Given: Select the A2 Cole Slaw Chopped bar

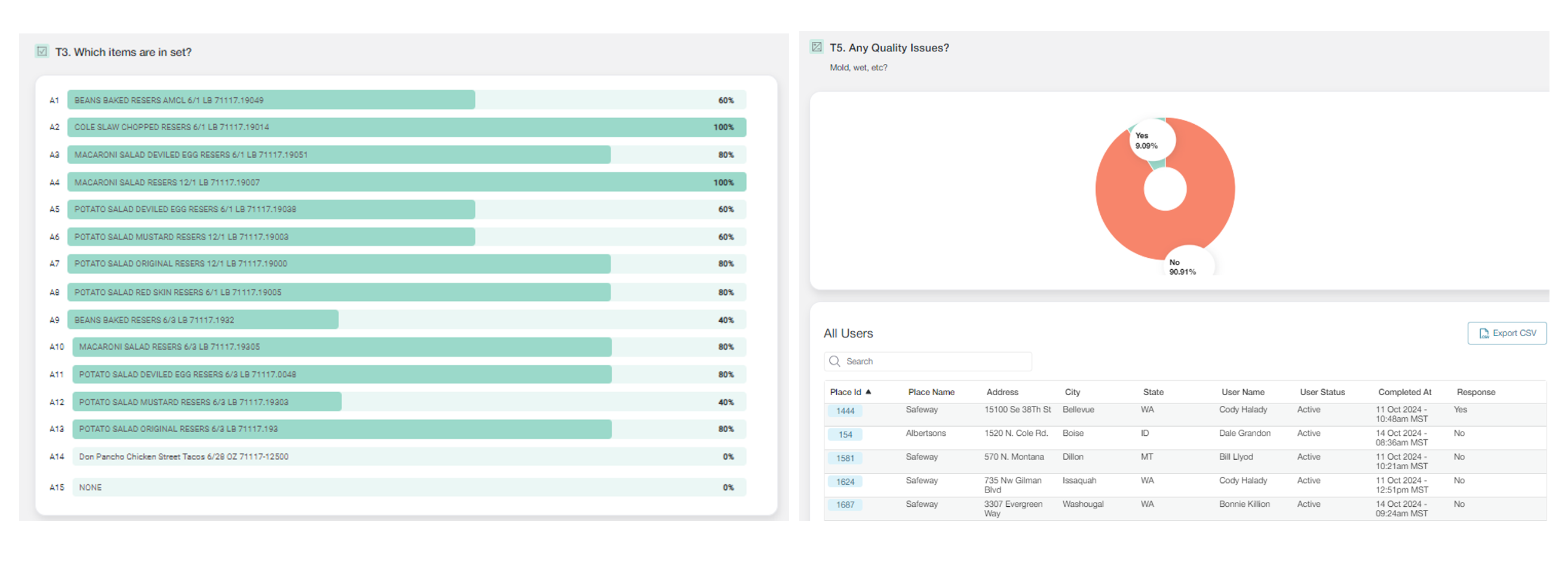Looking at the screenshot, I should [406, 127].
